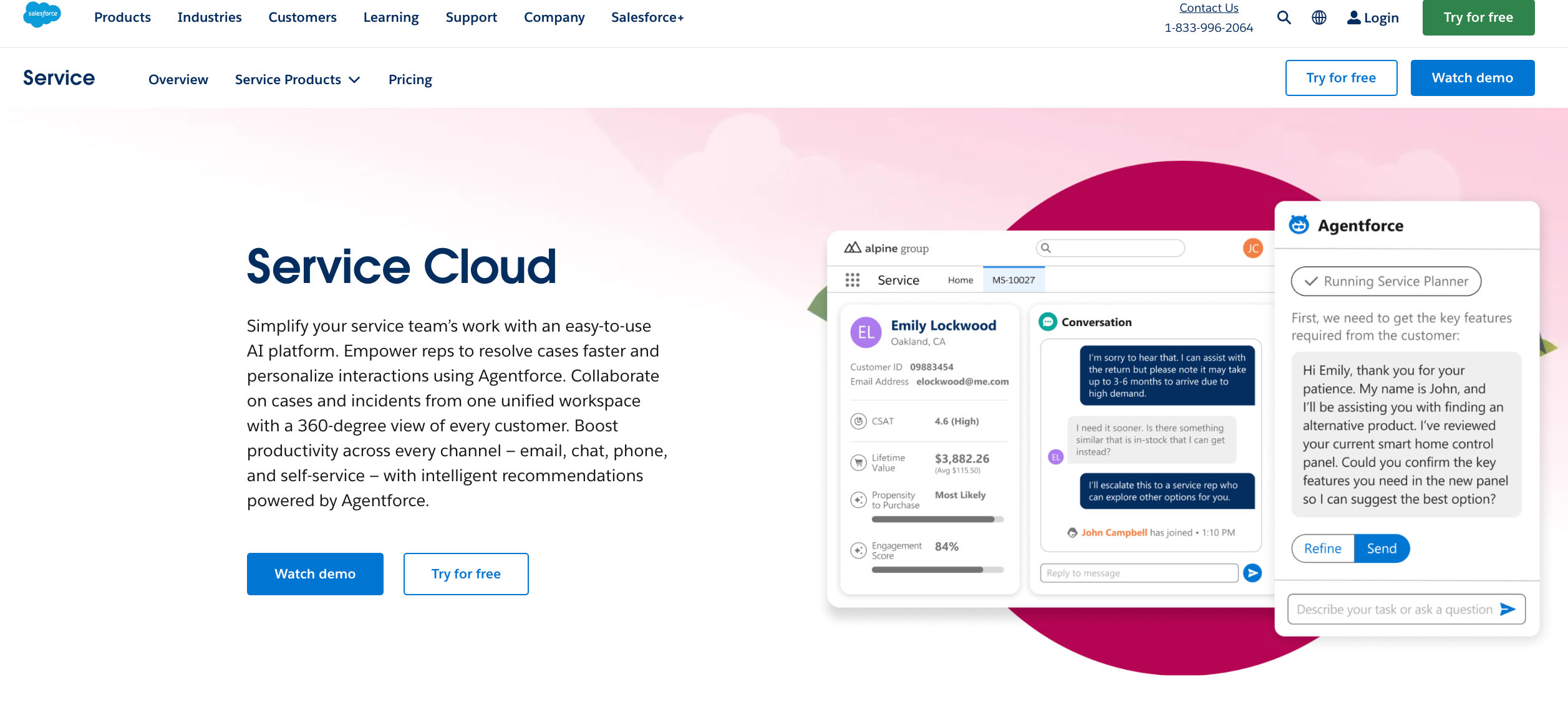Click the Agentforce prompt send arrow
The image size is (1568, 728).
coord(1508,609)
